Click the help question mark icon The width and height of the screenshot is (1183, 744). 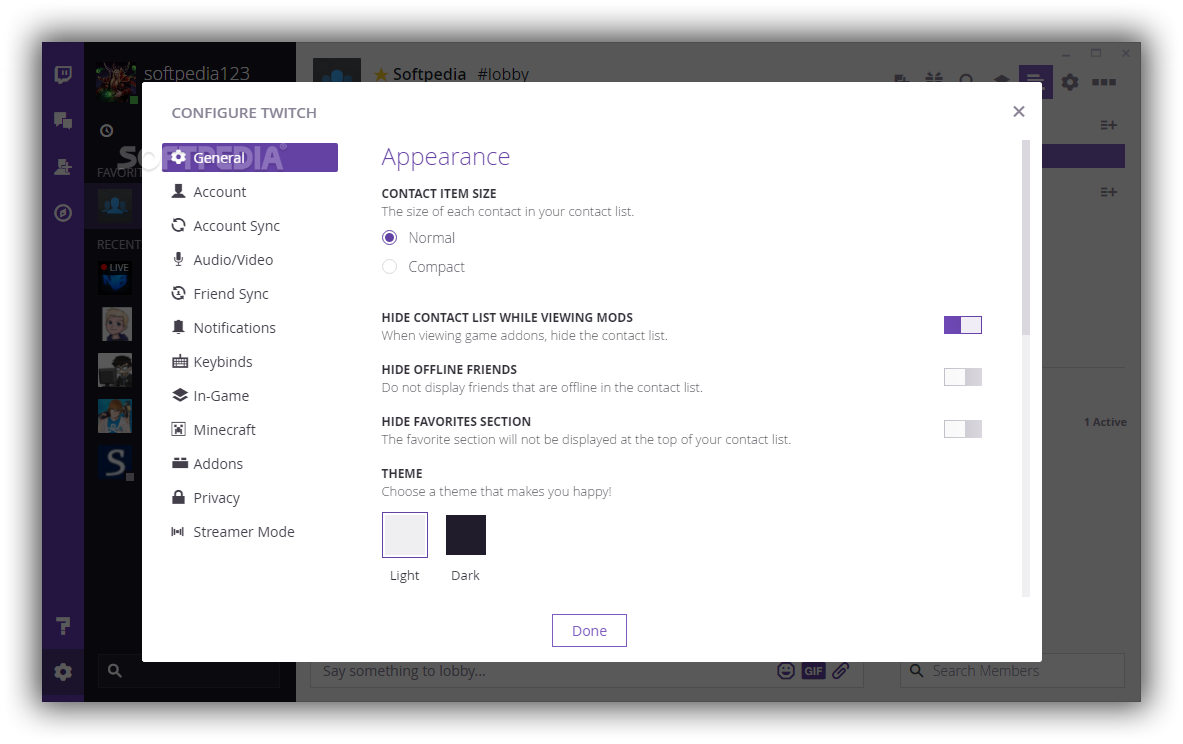click(63, 626)
